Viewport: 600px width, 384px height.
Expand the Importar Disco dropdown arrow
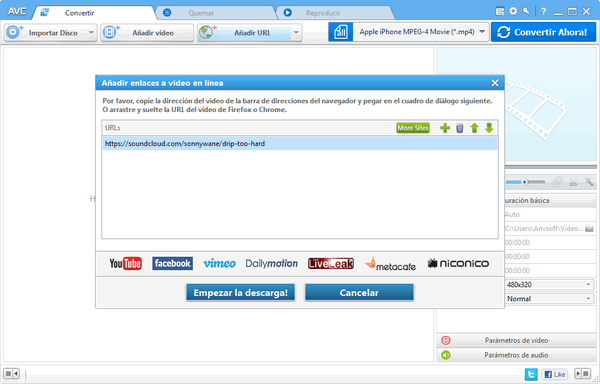coord(91,33)
